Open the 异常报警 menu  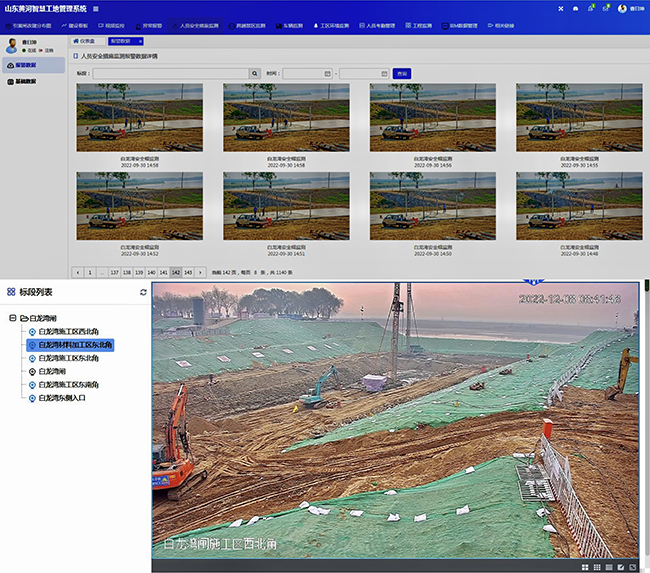[149, 26]
